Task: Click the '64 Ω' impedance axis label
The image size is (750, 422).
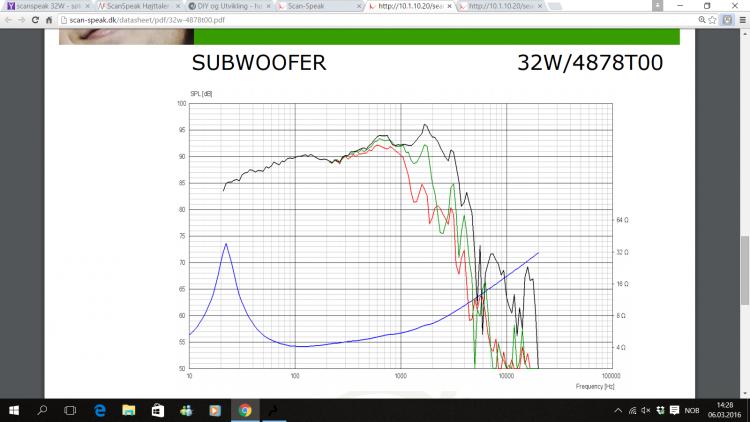Action: 622,220
